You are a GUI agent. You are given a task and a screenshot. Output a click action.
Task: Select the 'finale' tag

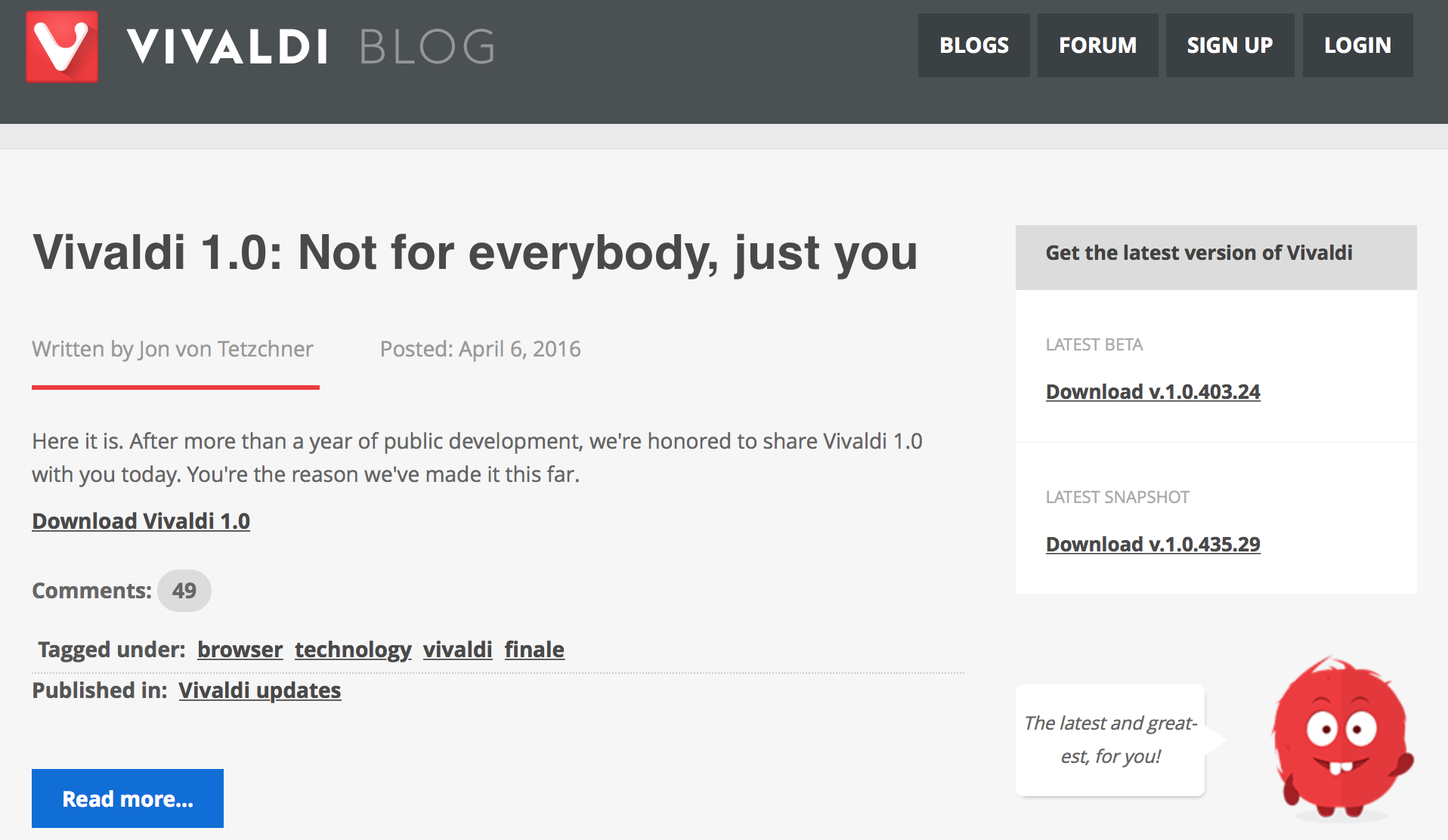534,650
